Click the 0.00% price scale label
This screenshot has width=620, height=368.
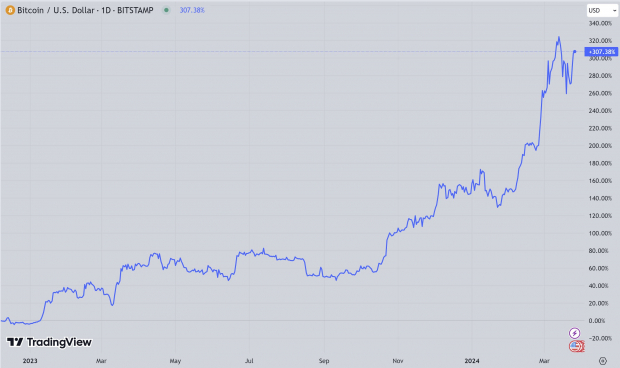[x=597, y=321]
